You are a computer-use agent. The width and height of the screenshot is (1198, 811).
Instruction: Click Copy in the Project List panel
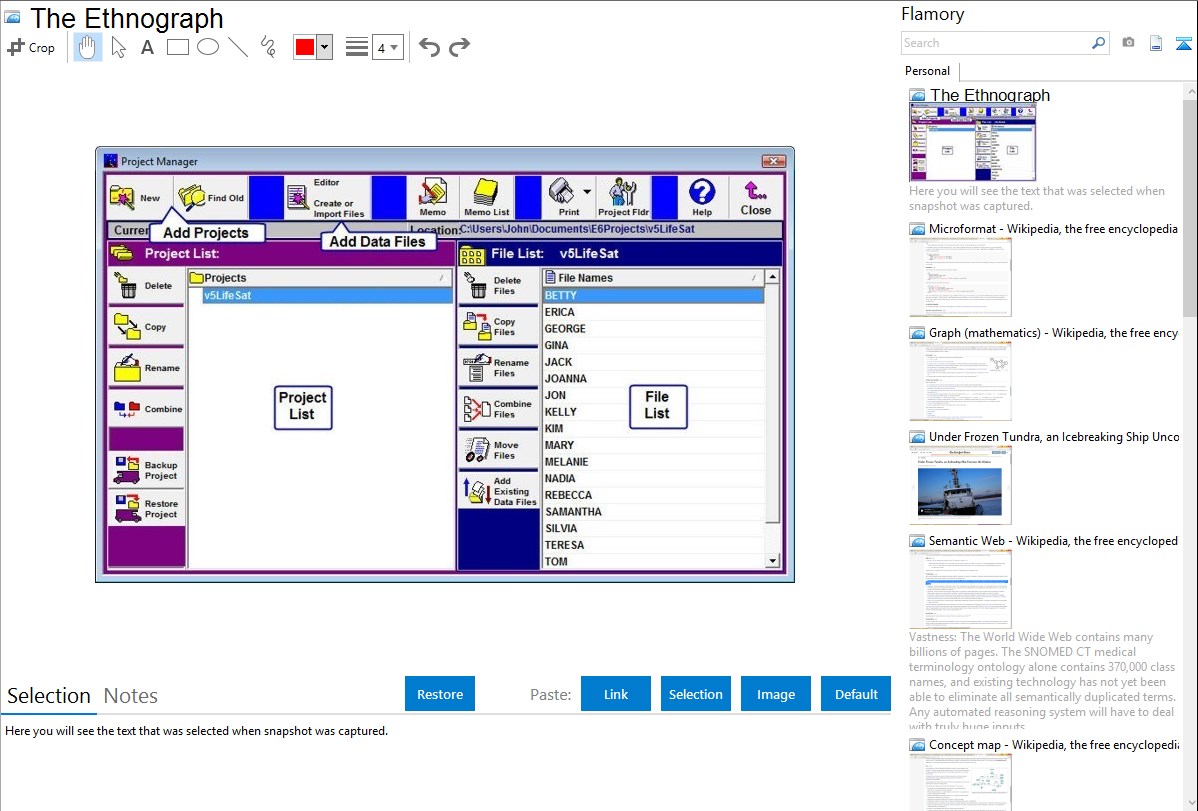point(146,327)
